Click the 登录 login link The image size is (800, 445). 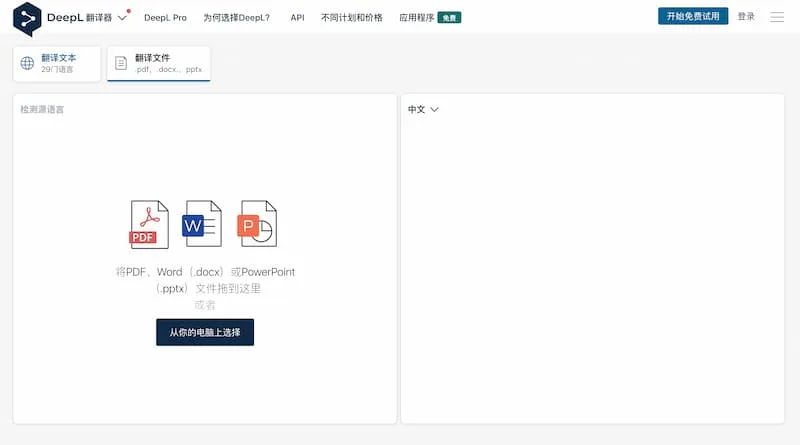pos(746,17)
